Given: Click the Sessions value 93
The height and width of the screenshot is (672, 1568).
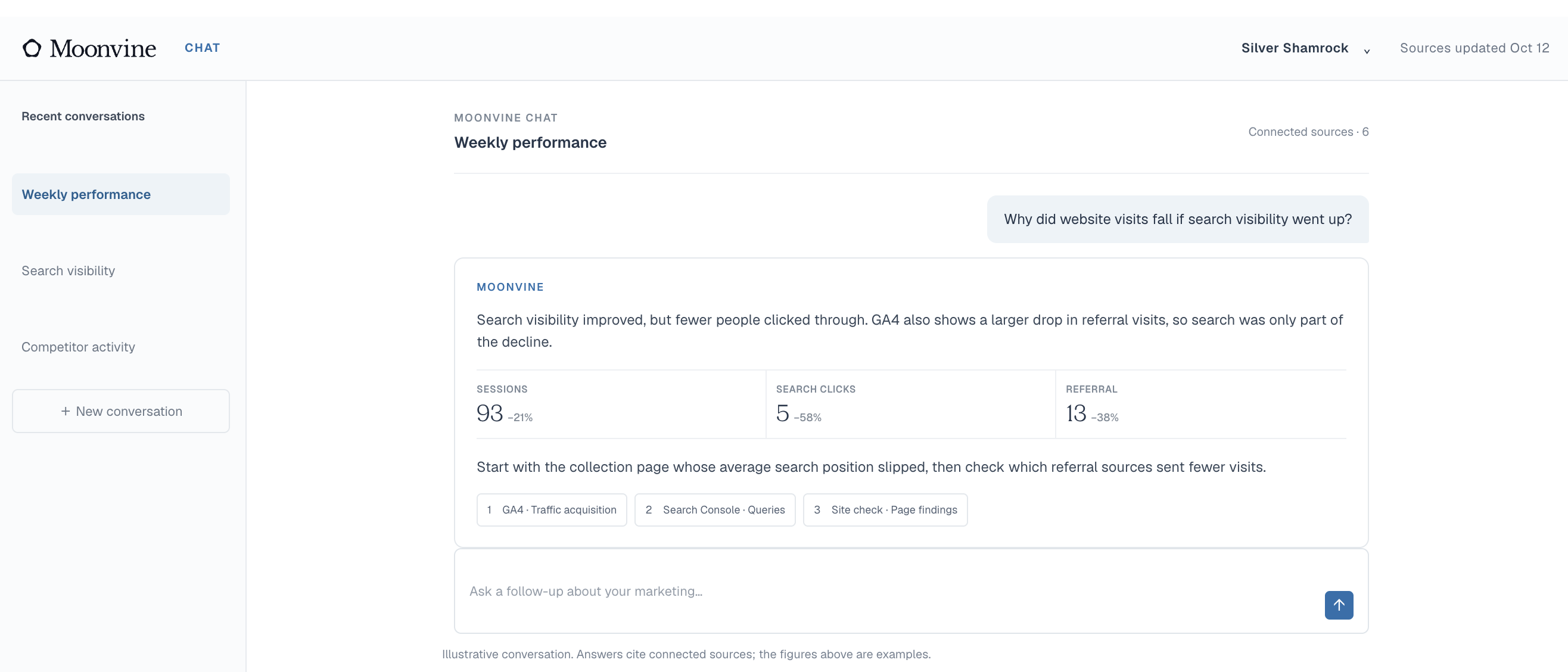Looking at the screenshot, I should click(489, 413).
